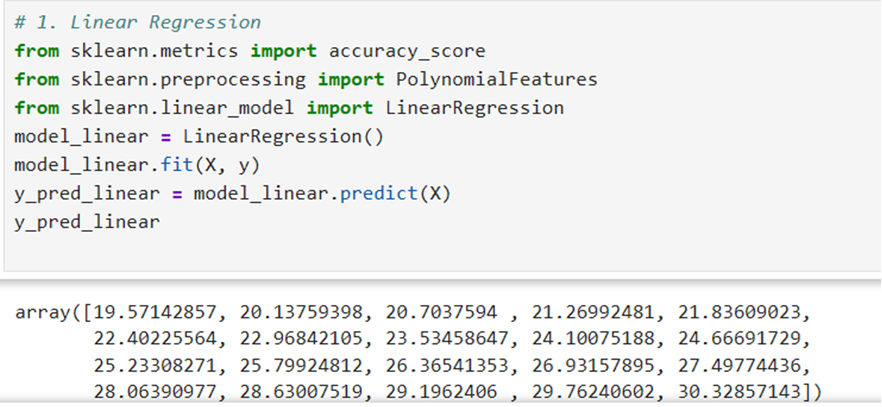Click the y_pred_linear assignment variable

(87, 194)
